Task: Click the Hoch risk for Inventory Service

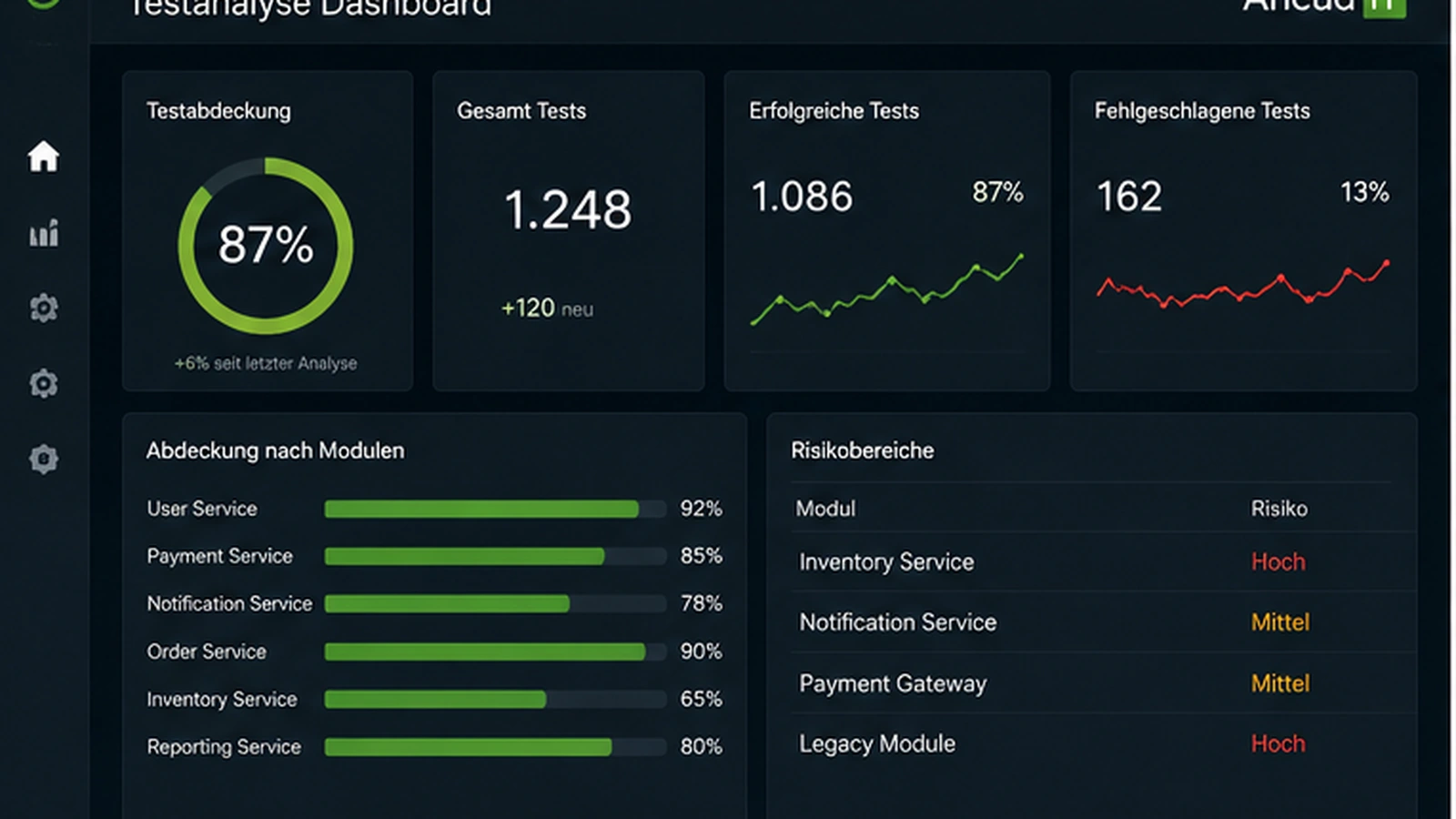Action: pos(1278,562)
